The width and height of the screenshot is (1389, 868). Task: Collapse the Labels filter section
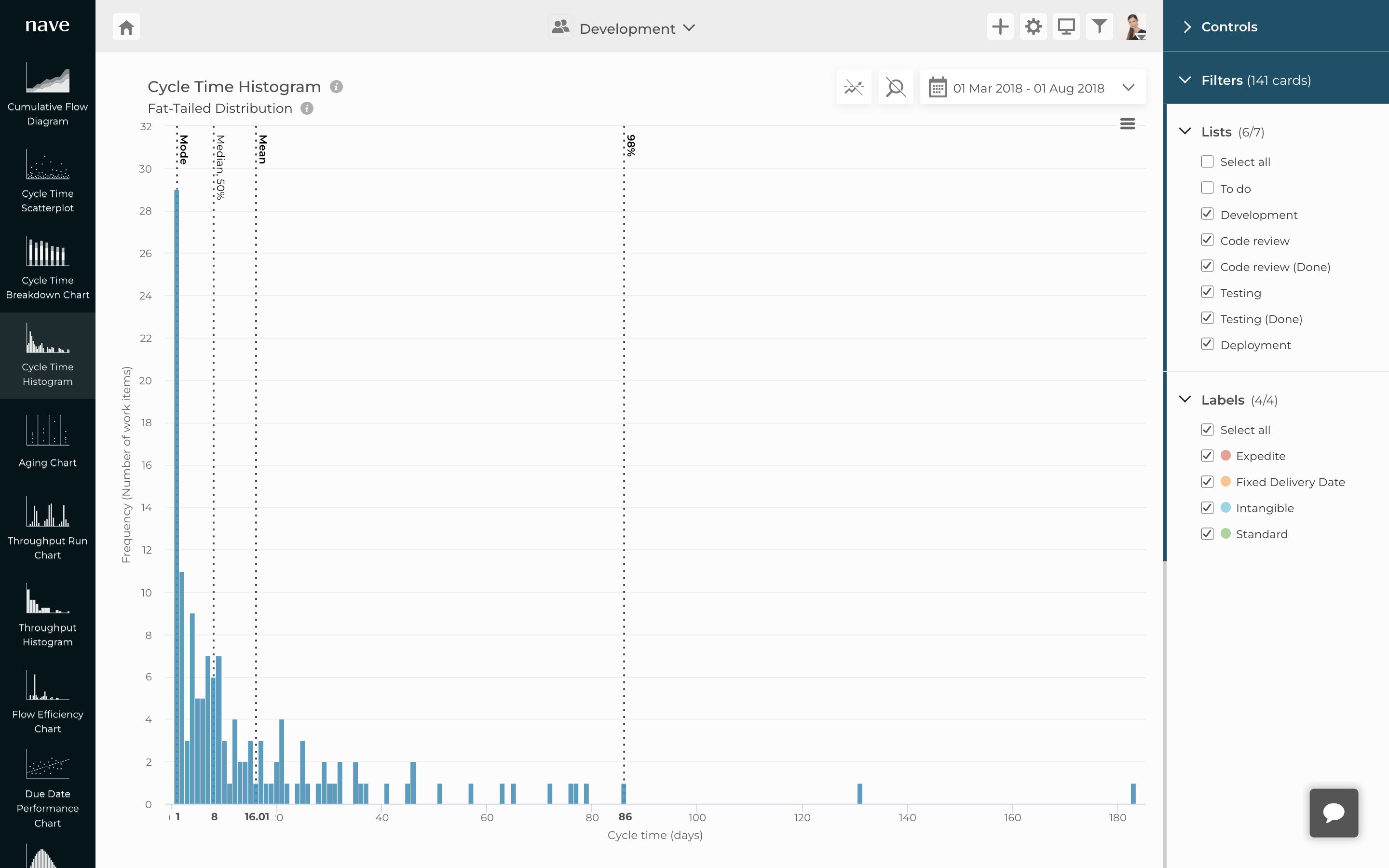coord(1185,400)
